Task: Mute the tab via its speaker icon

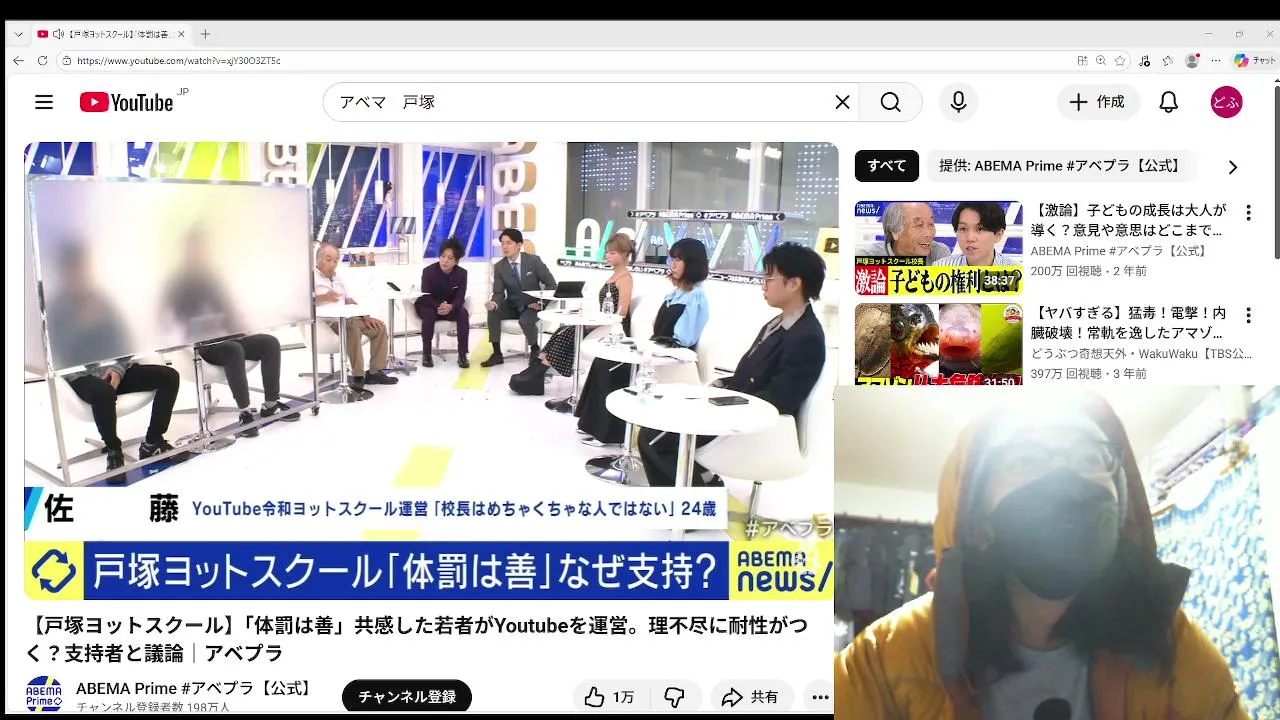Action: click(58, 34)
